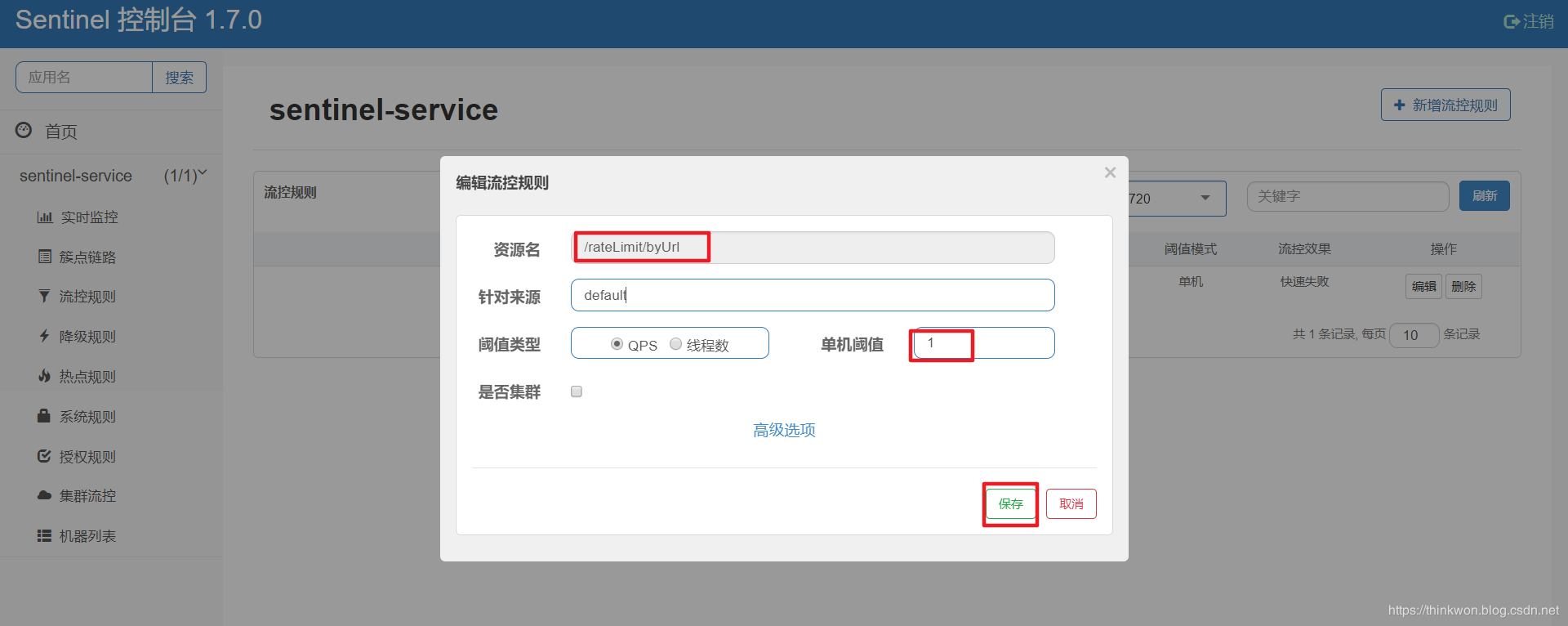Click the list icon for 簇点链路
Image resolution: width=1568 pixels, height=626 pixels.
pyautogui.click(x=45, y=257)
